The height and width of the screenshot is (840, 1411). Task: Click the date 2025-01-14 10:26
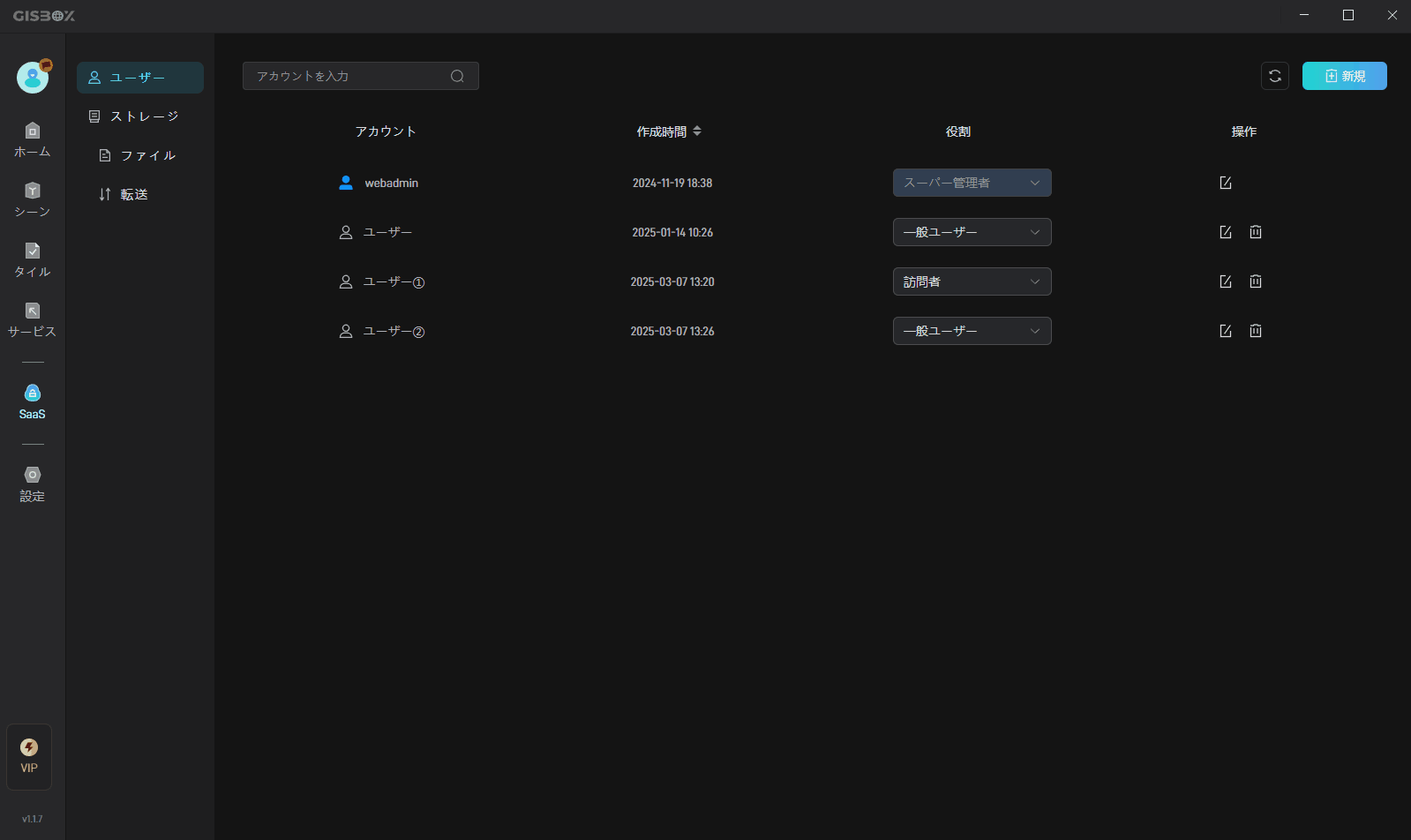click(x=672, y=232)
